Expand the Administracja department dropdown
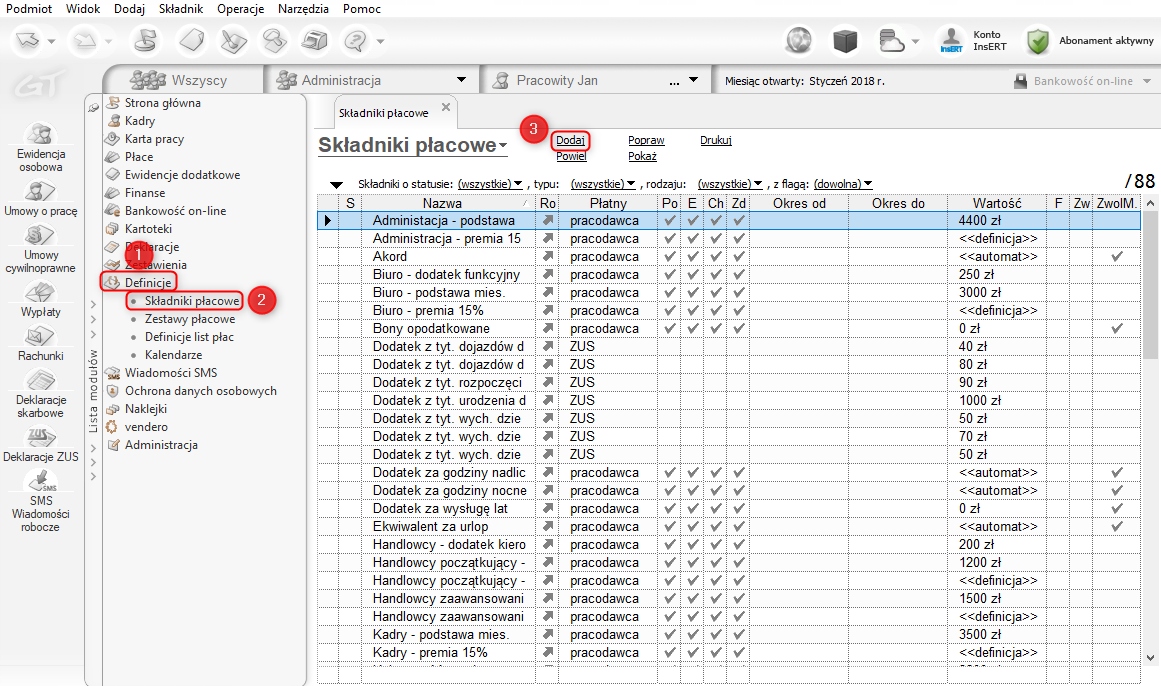The image size is (1161, 686). point(461,80)
